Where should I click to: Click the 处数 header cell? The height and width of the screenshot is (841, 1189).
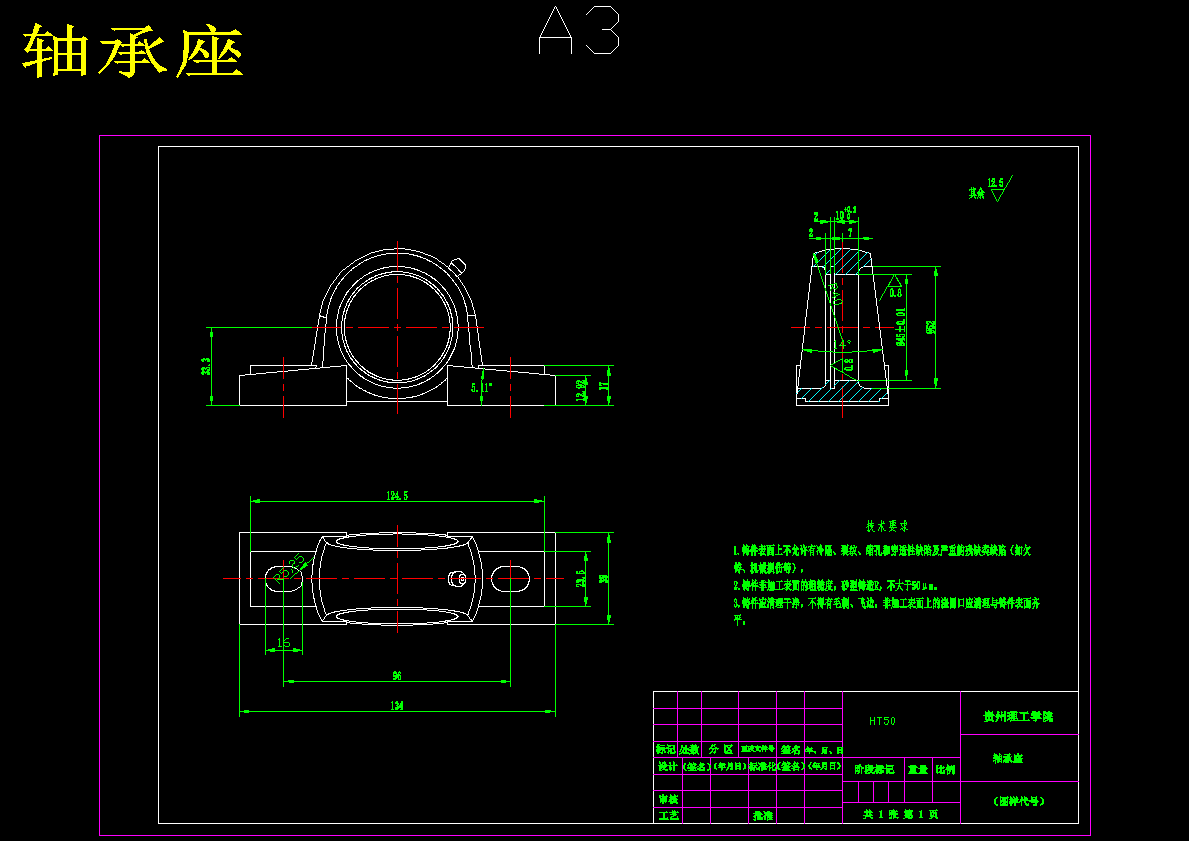tap(689, 749)
